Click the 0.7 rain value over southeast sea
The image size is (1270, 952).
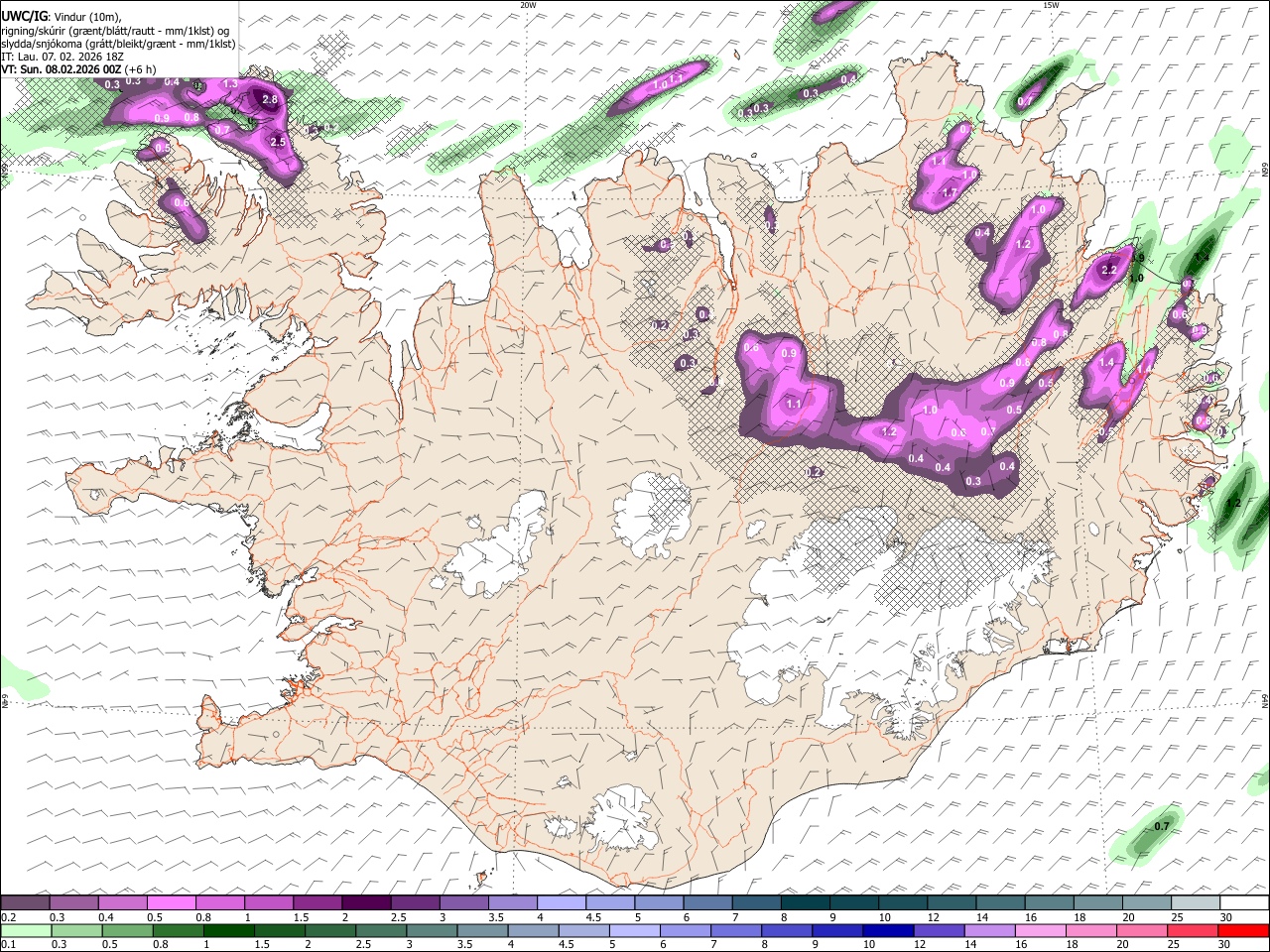point(1163,826)
